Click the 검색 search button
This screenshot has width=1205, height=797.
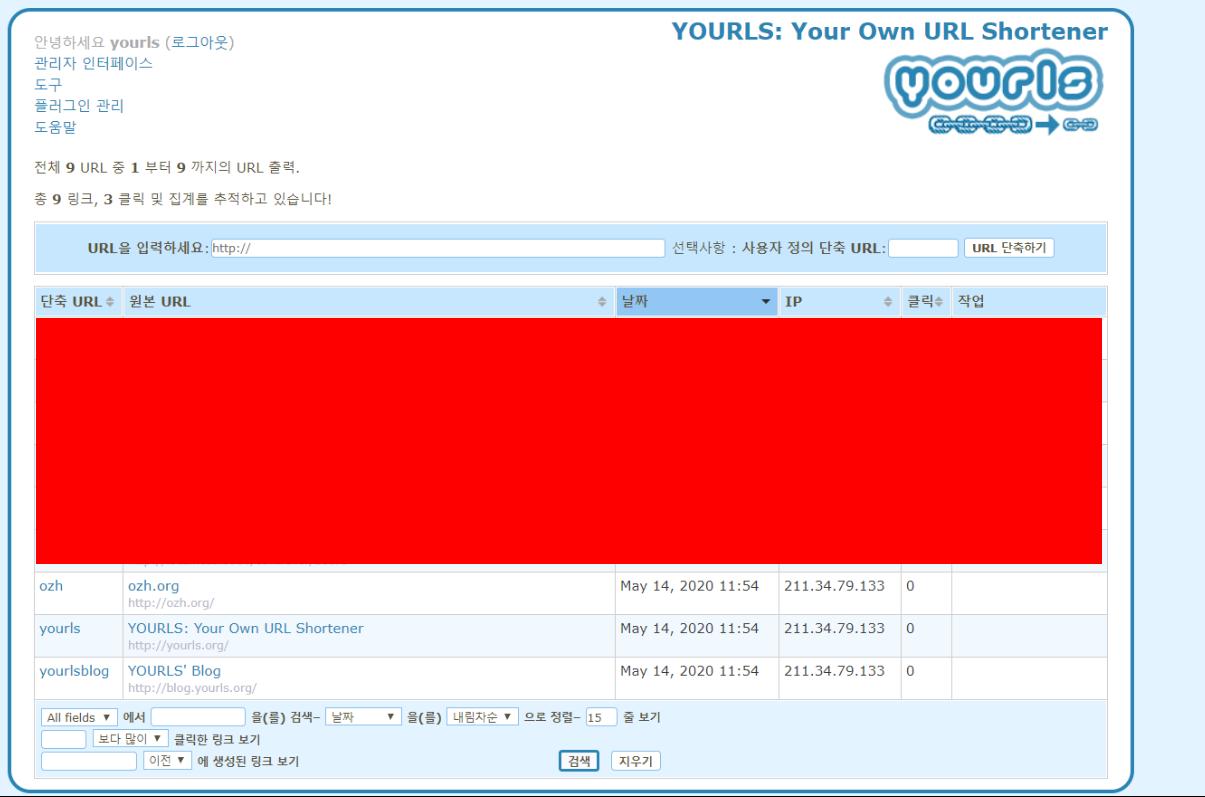579,761
